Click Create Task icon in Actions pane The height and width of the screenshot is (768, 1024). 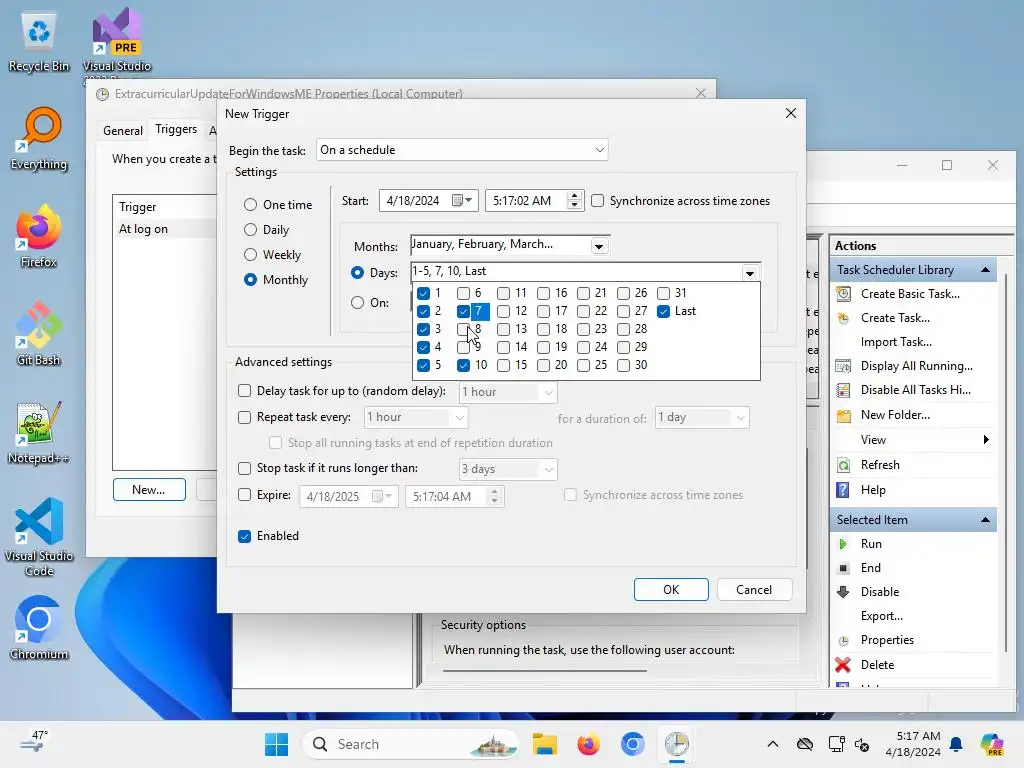pyautogui.click(x=843, y=318)
